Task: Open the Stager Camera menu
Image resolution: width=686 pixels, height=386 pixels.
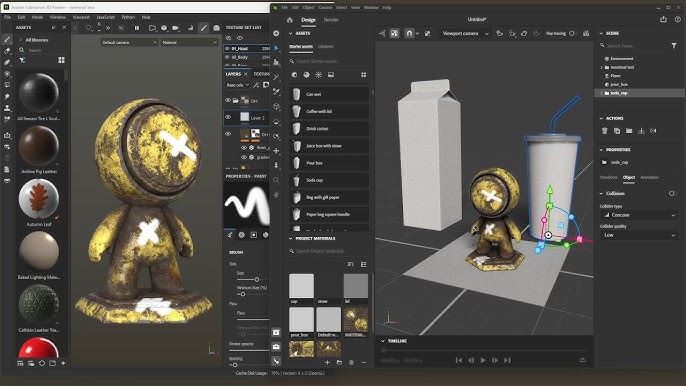Action: pyautogui.click(x=325, y=7)
